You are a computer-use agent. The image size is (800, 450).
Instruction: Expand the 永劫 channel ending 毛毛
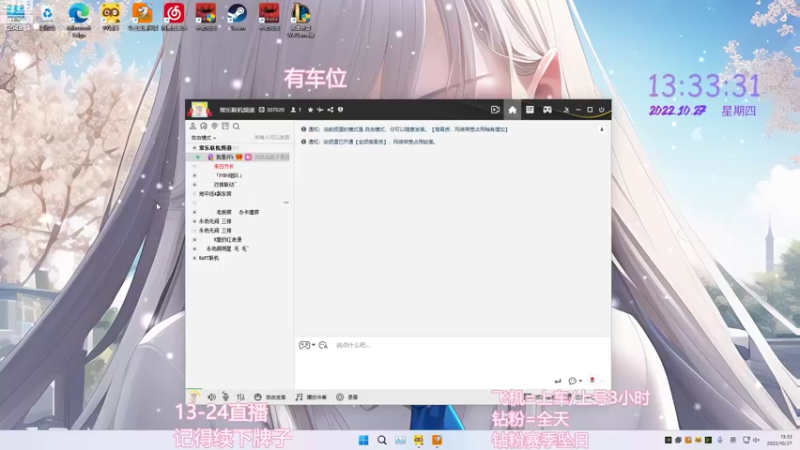[x=194, y=249]
